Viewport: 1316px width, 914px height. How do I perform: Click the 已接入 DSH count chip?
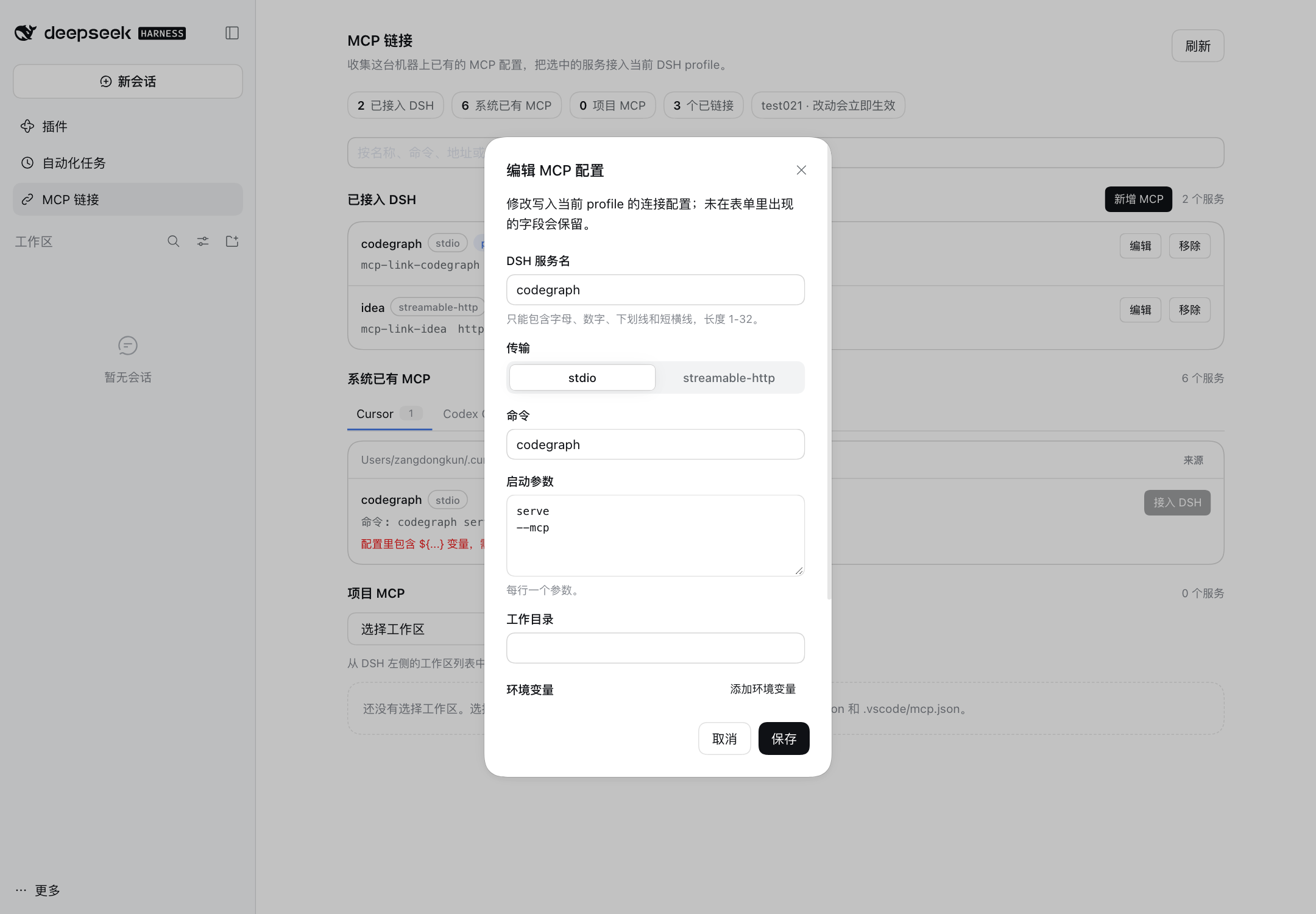pos(395,105)
